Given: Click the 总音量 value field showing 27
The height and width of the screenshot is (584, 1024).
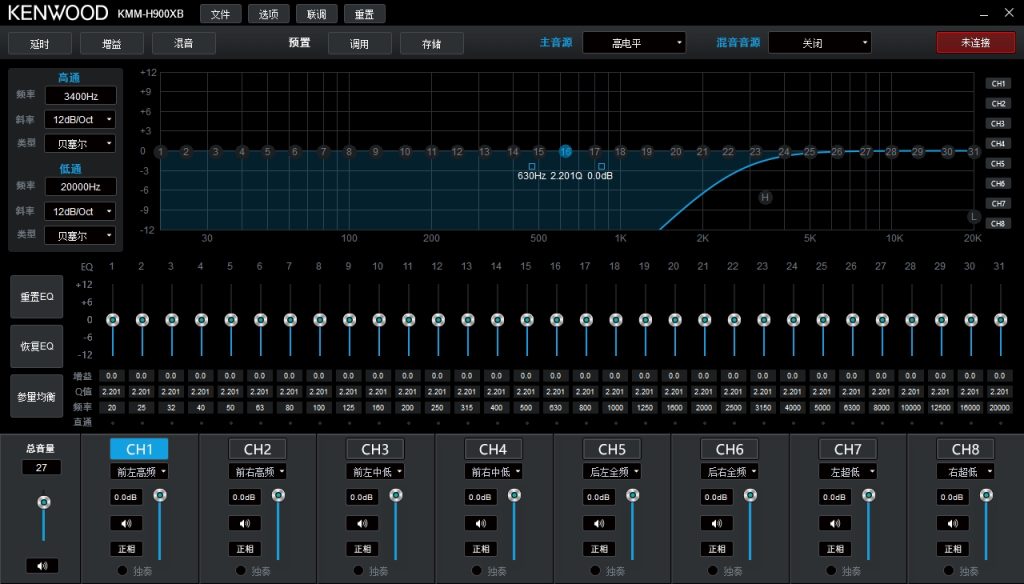Looking at the screenshot, I should (41, 468).
